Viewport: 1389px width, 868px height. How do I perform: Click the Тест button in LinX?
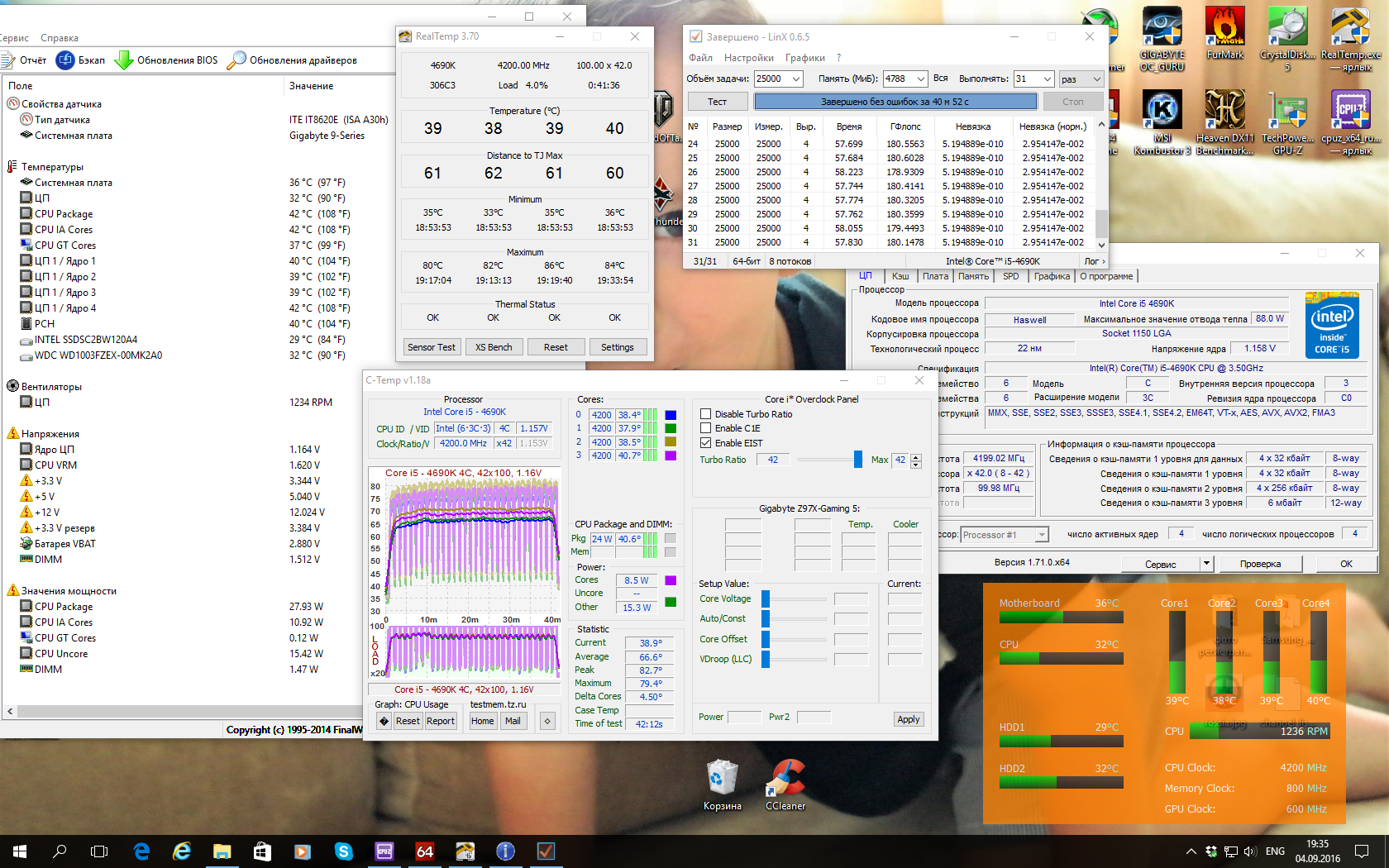click(717, 102)
